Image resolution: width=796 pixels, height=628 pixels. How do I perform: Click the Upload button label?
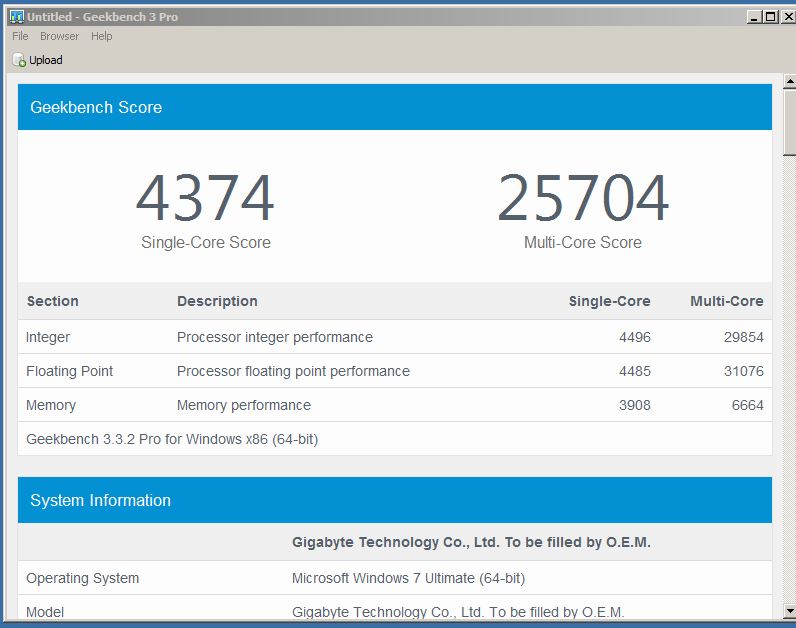46,60
